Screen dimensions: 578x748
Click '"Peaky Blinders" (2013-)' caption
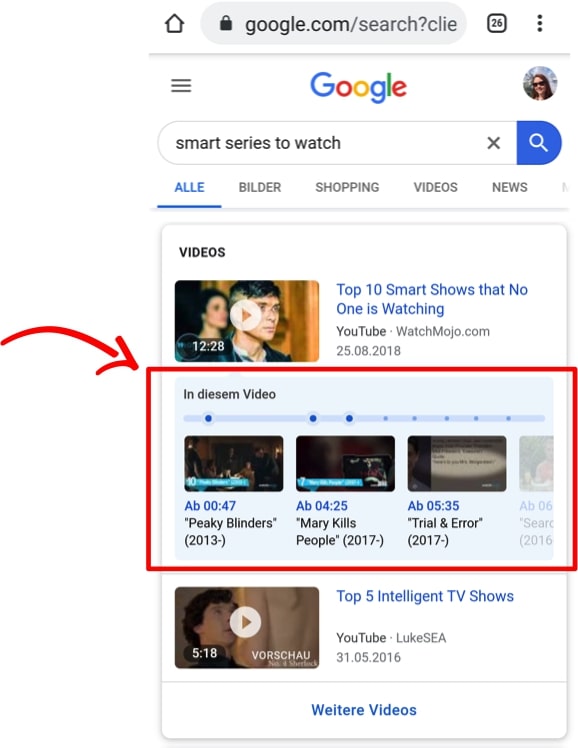click(x=230, y=532)
